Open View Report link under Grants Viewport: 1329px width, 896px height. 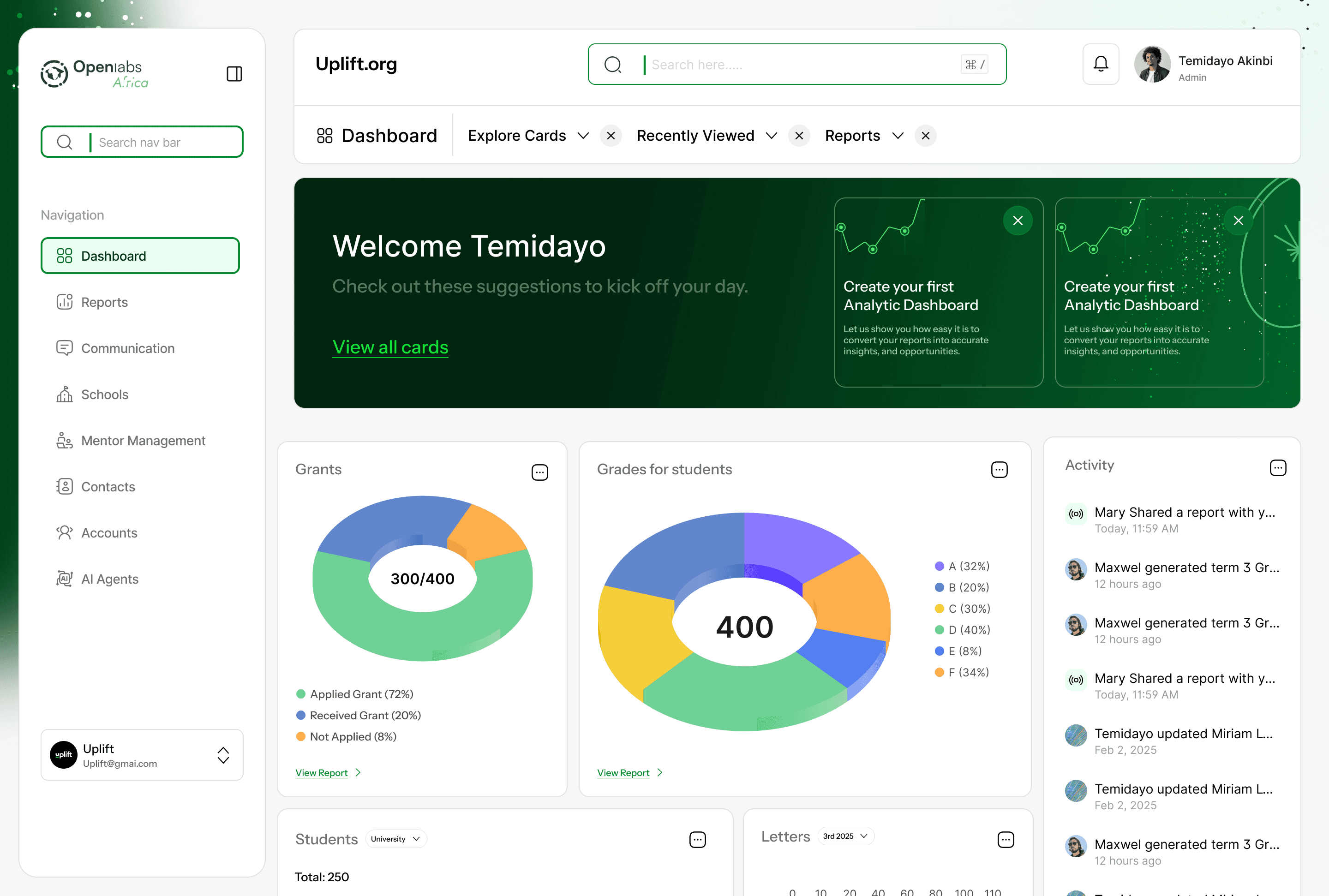coord(322,772)
